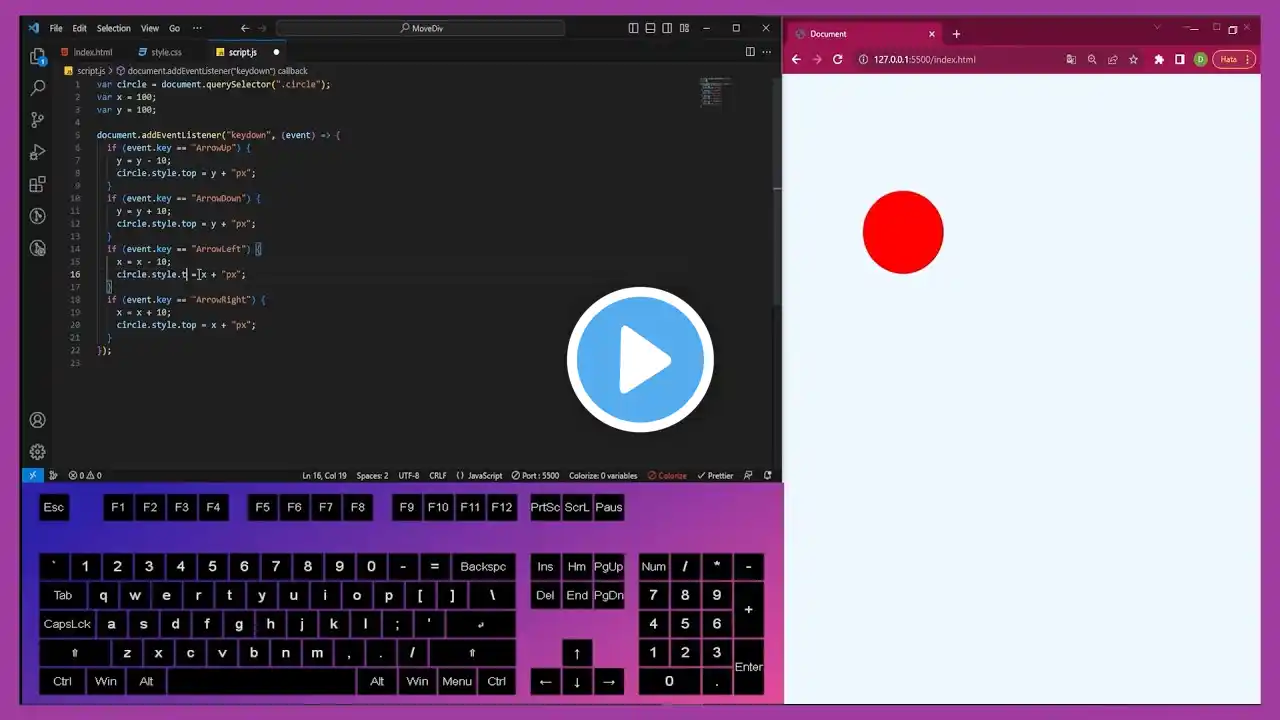Open the additional menus ellipsis in VS Code menu bar

pos(197,28)
